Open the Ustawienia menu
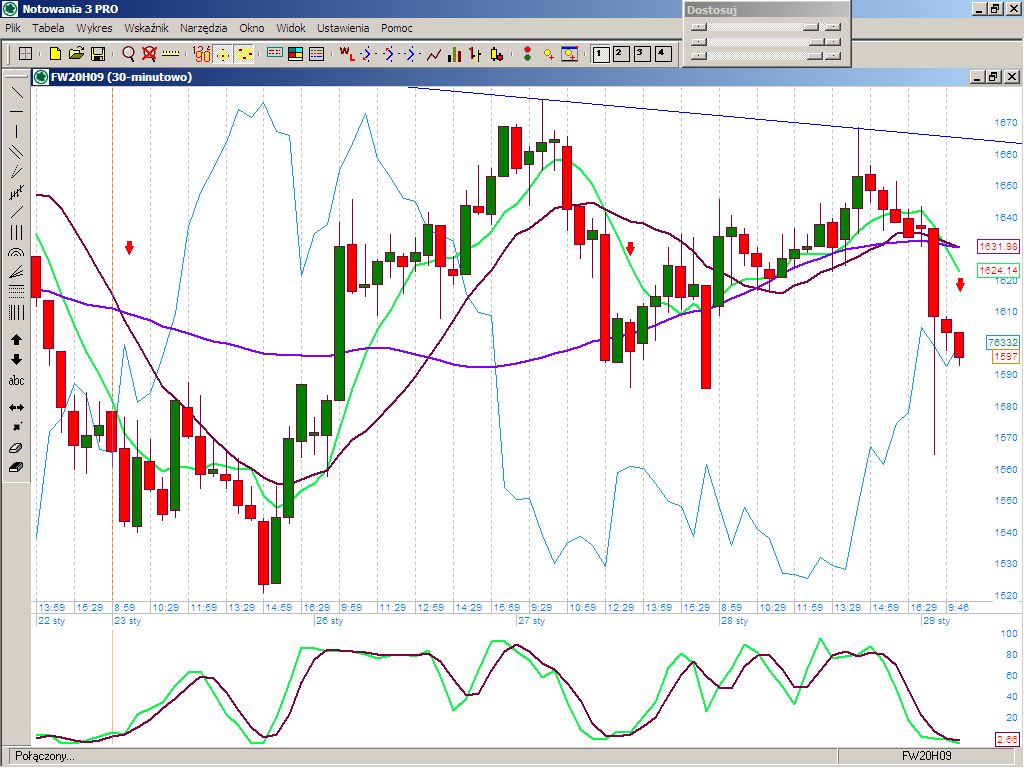1024x768 pixels. [x=343, y=28]
